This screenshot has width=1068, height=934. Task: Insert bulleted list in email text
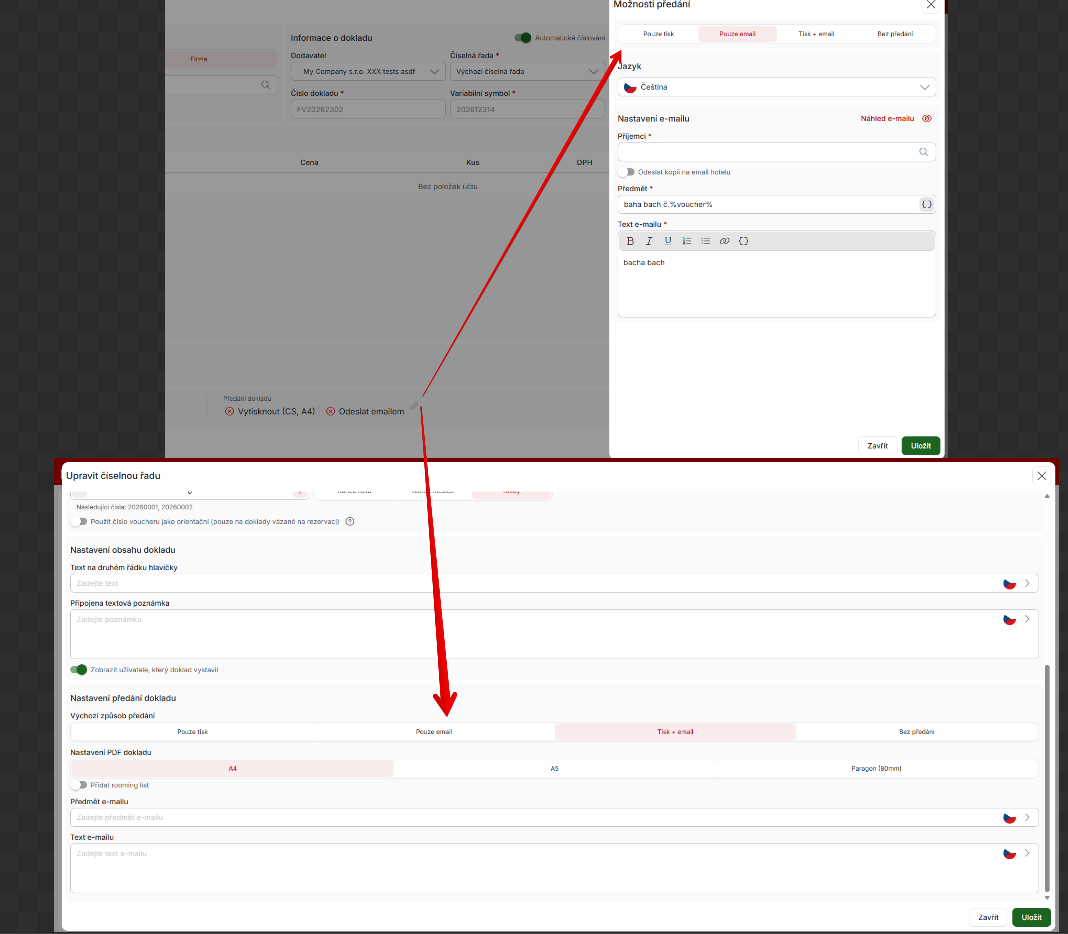[x=706, y=241]
